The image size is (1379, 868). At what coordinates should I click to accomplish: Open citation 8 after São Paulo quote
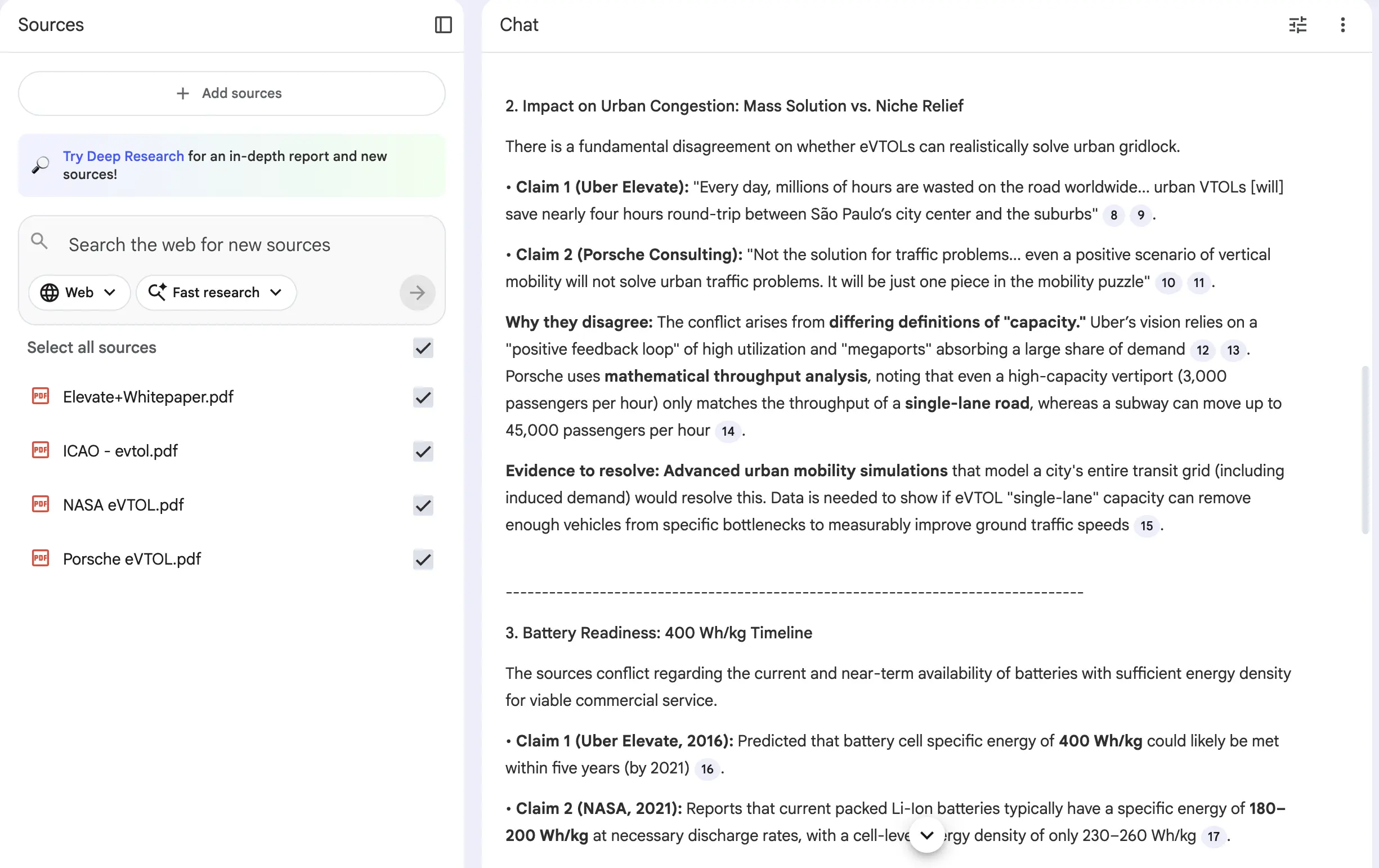1113,215
